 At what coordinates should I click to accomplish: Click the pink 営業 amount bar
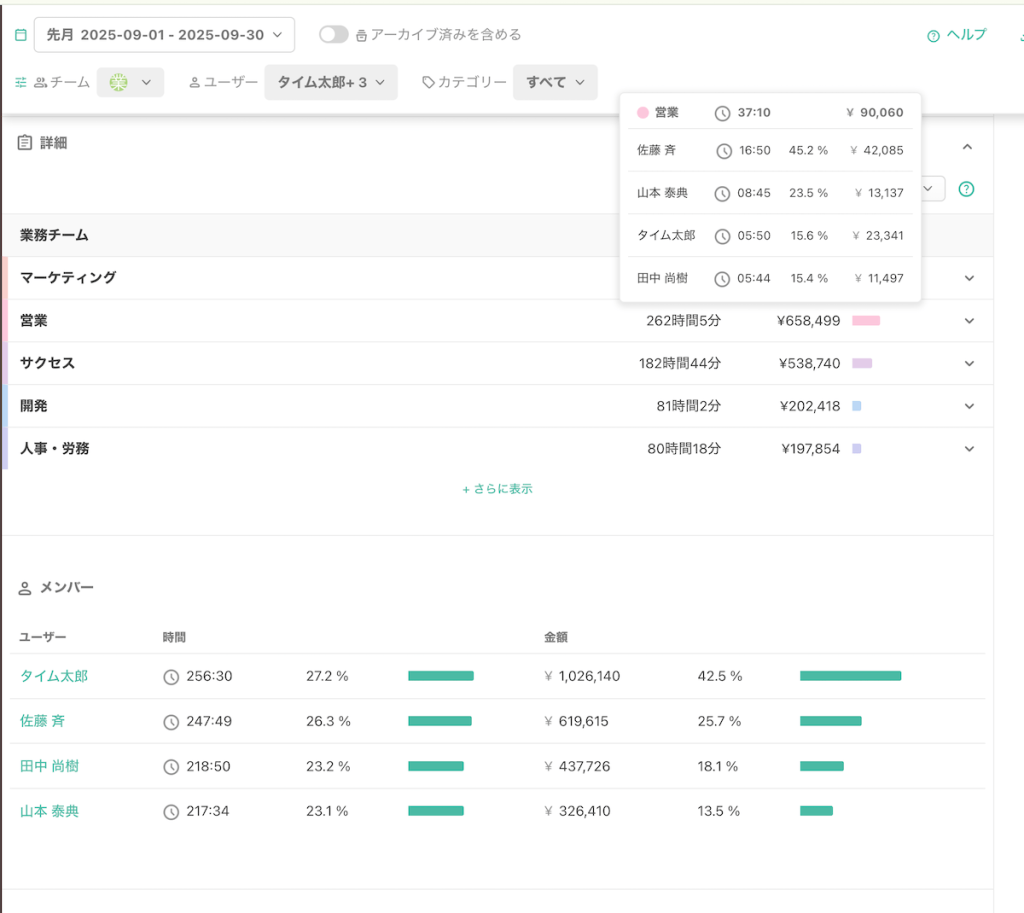(866, 321)
